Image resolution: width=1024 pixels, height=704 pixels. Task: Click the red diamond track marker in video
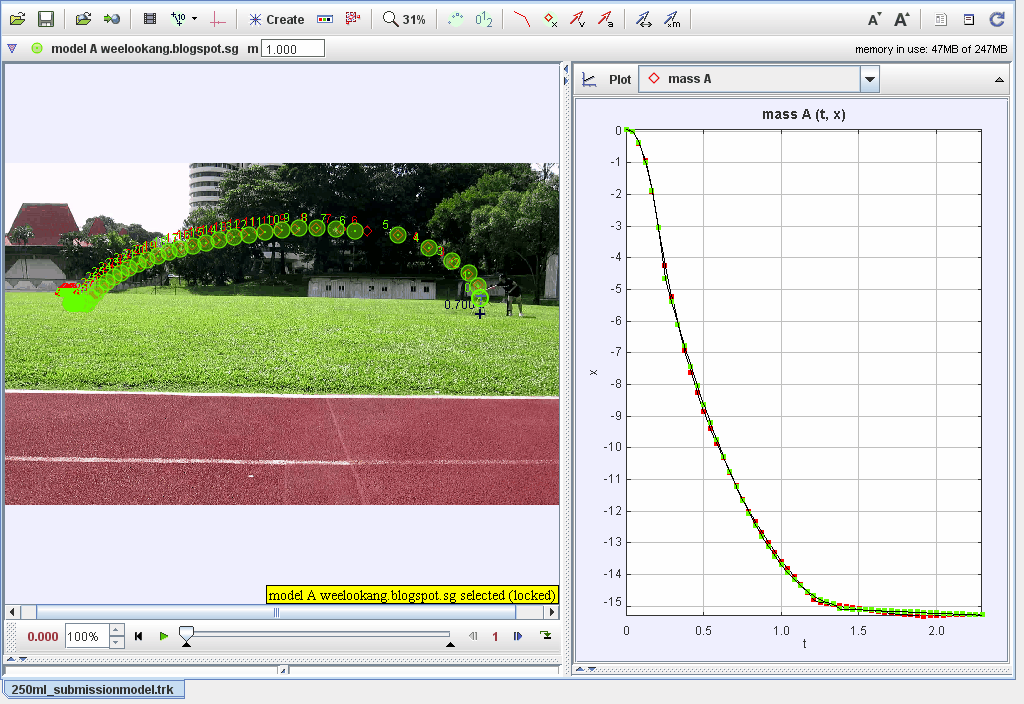click(368, 231)
